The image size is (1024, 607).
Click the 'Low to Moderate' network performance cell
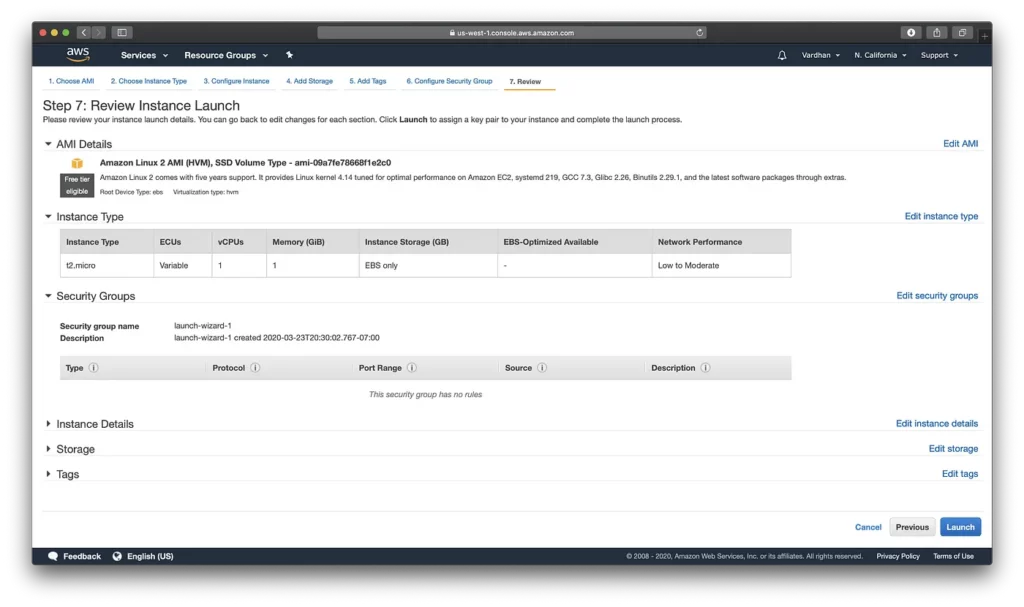click(721, 266)
